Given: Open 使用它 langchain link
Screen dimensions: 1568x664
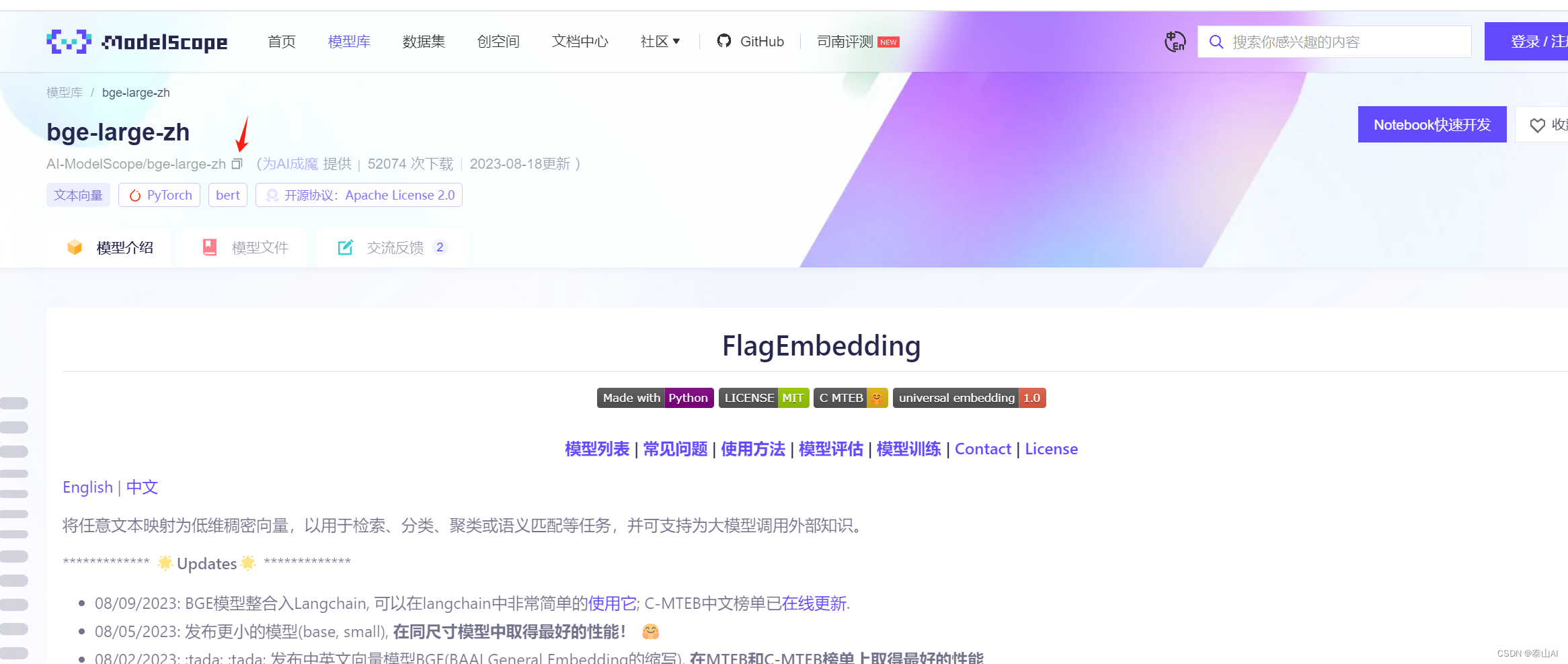Looking at the screenshot, I should click(613, 604).
